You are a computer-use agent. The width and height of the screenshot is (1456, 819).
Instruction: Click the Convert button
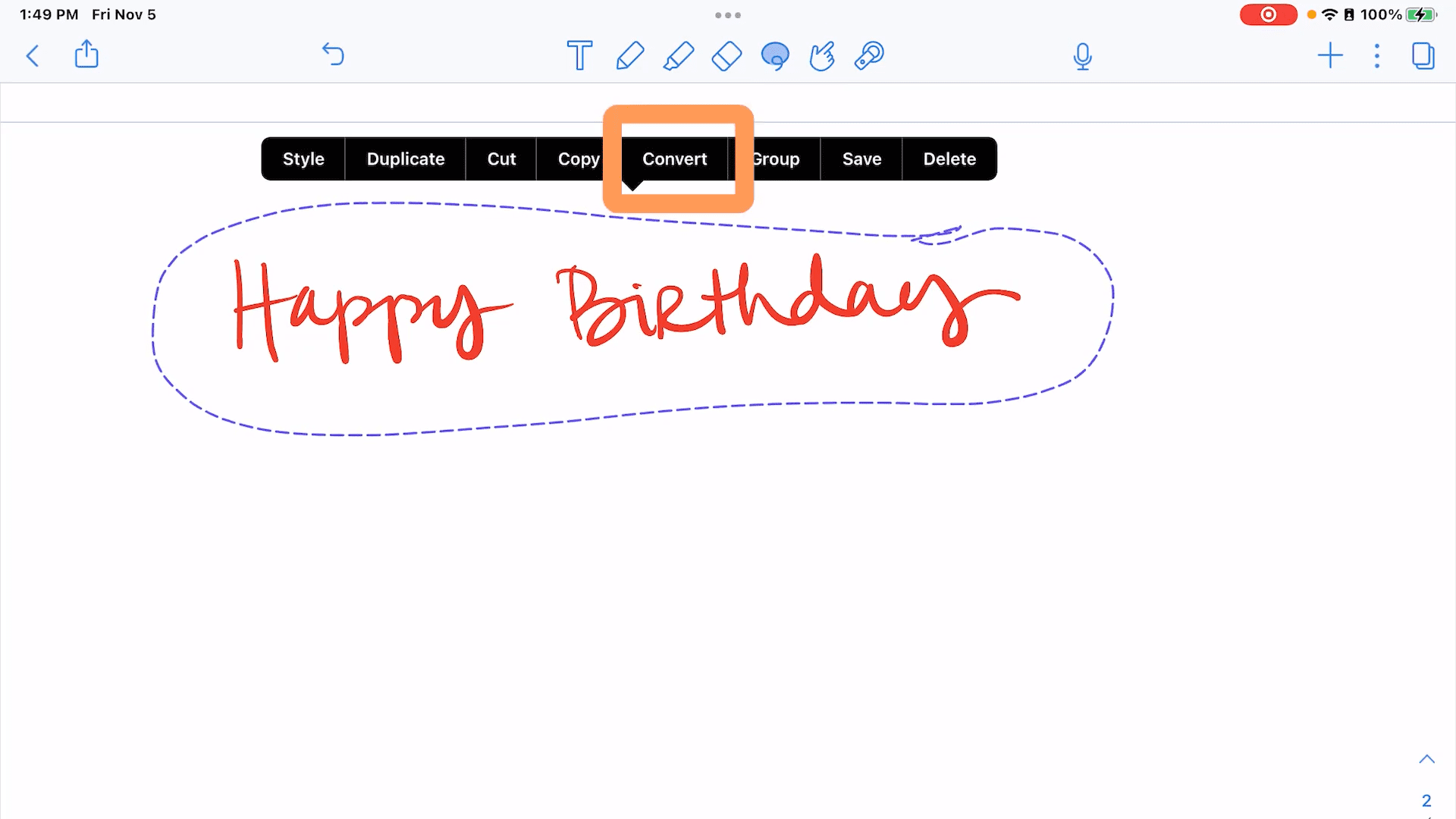click(x=675, y=159)
